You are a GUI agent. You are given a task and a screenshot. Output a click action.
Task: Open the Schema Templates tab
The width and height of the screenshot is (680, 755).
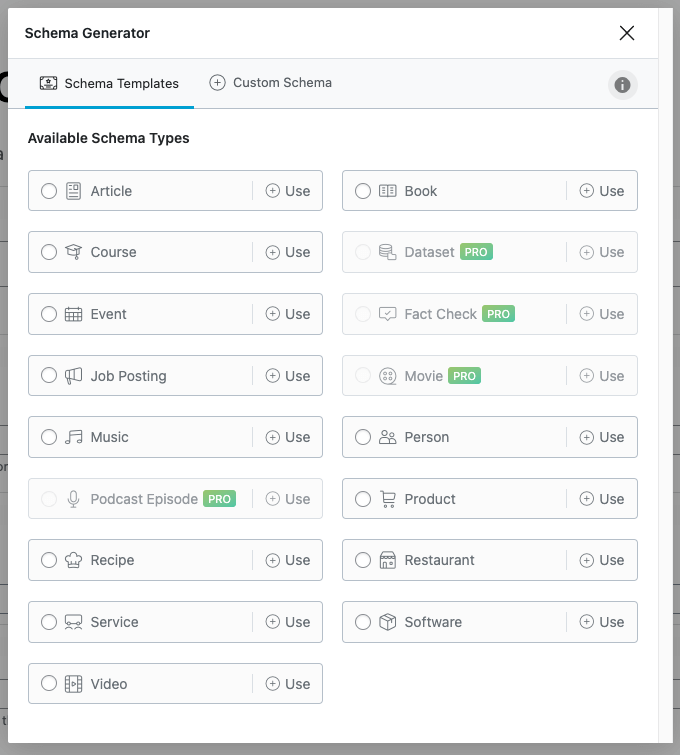pos(109,84)
